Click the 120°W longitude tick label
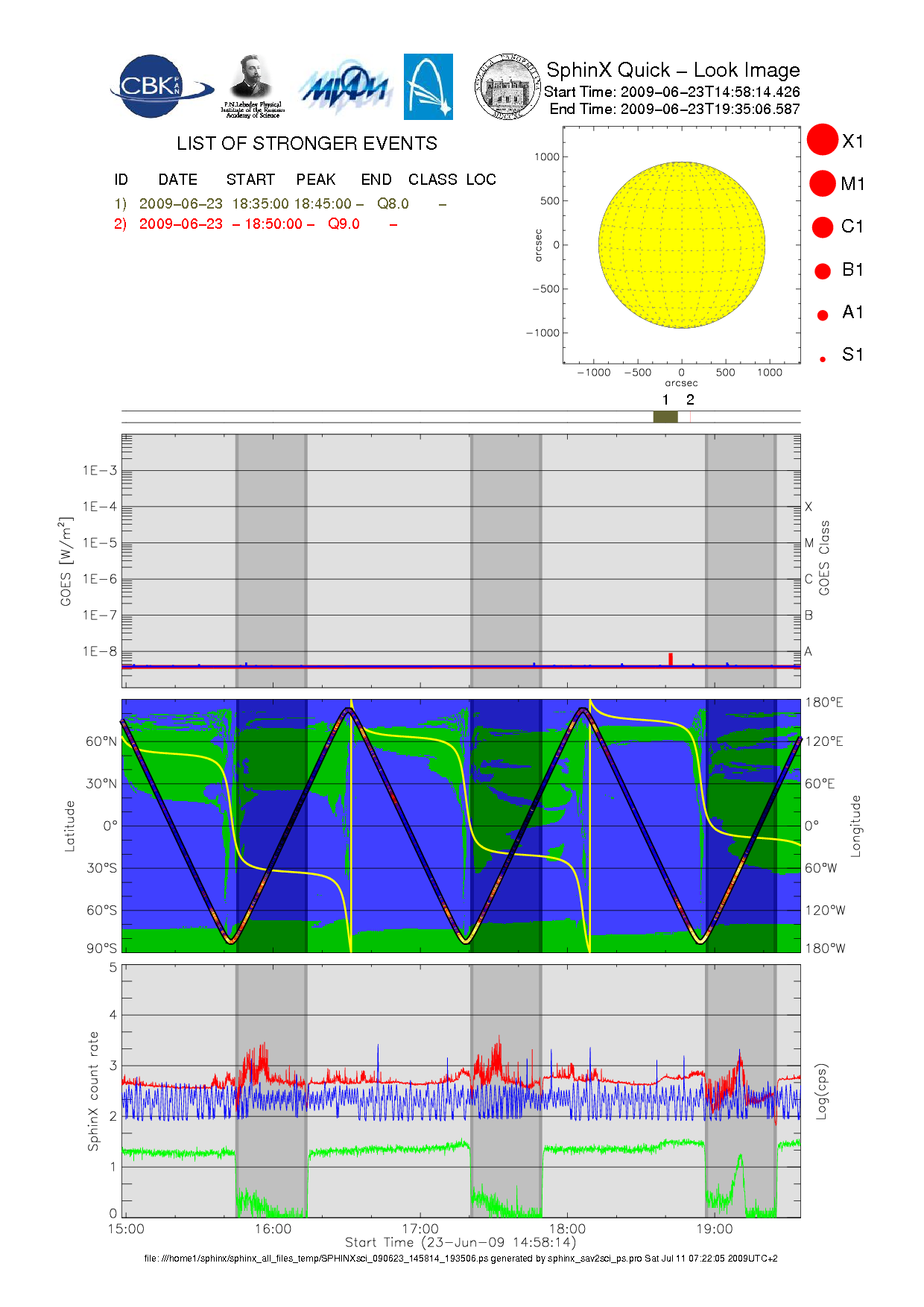Viewport: 924px width, 1307px height. click(x=825, y=910)
